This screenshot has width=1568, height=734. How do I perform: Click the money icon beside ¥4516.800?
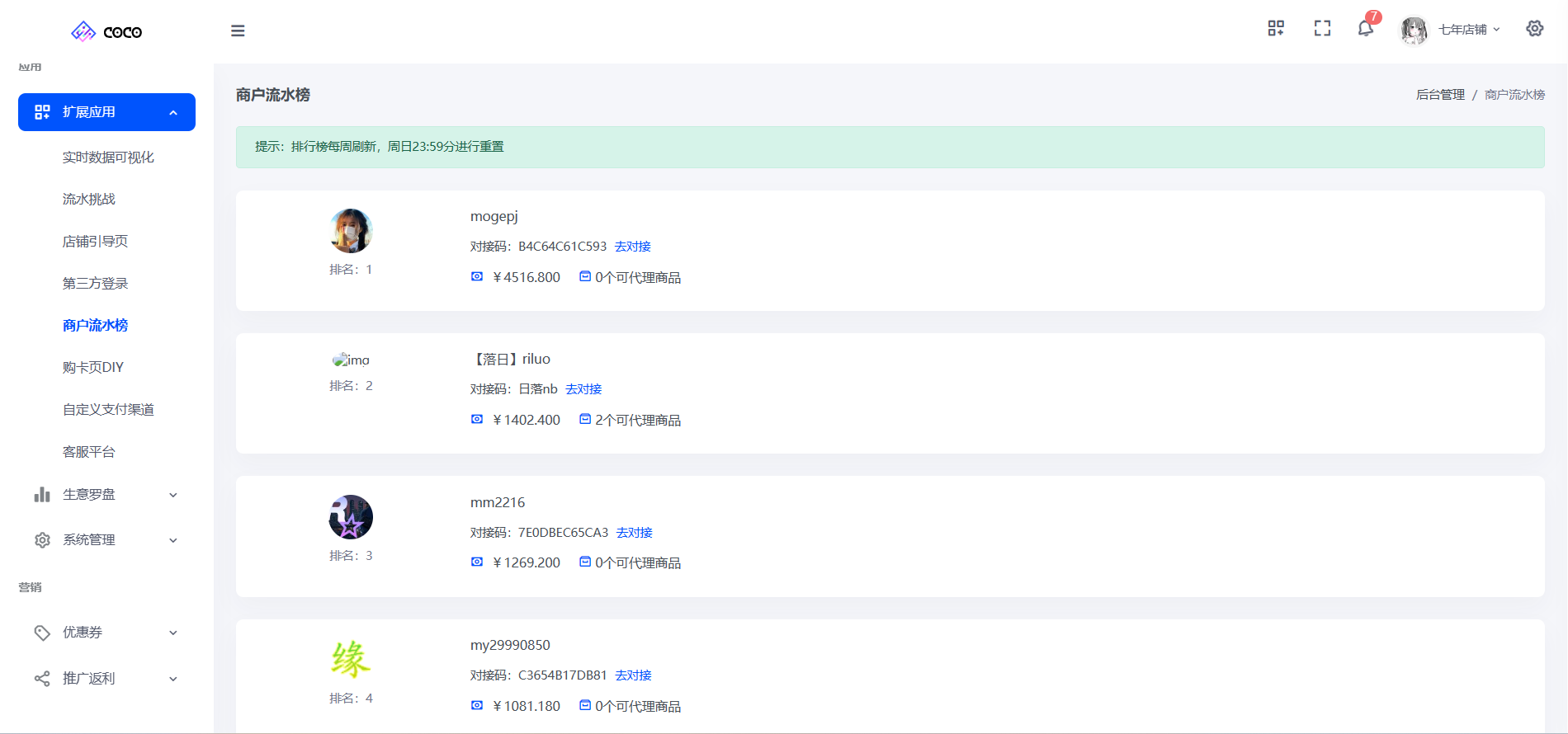pyautogui.click(x=477, y=277)
